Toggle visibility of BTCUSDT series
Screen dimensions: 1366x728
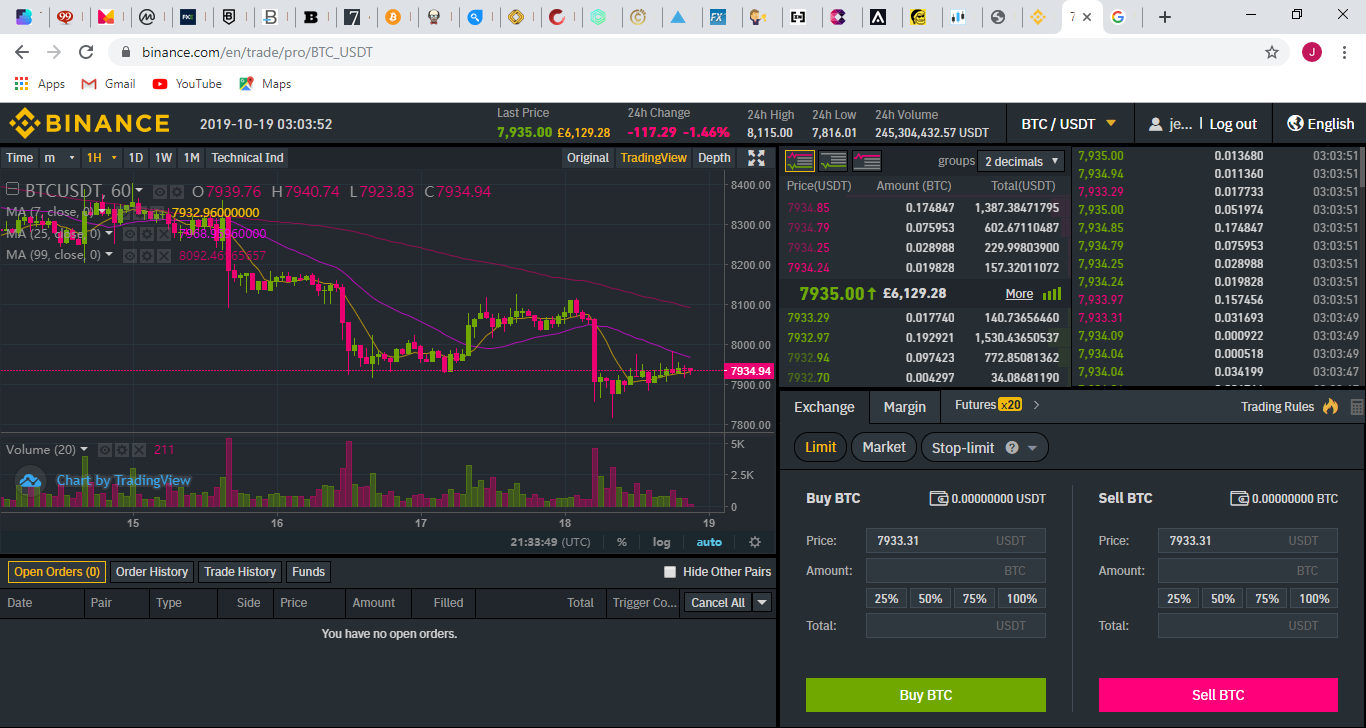[161, 191]
